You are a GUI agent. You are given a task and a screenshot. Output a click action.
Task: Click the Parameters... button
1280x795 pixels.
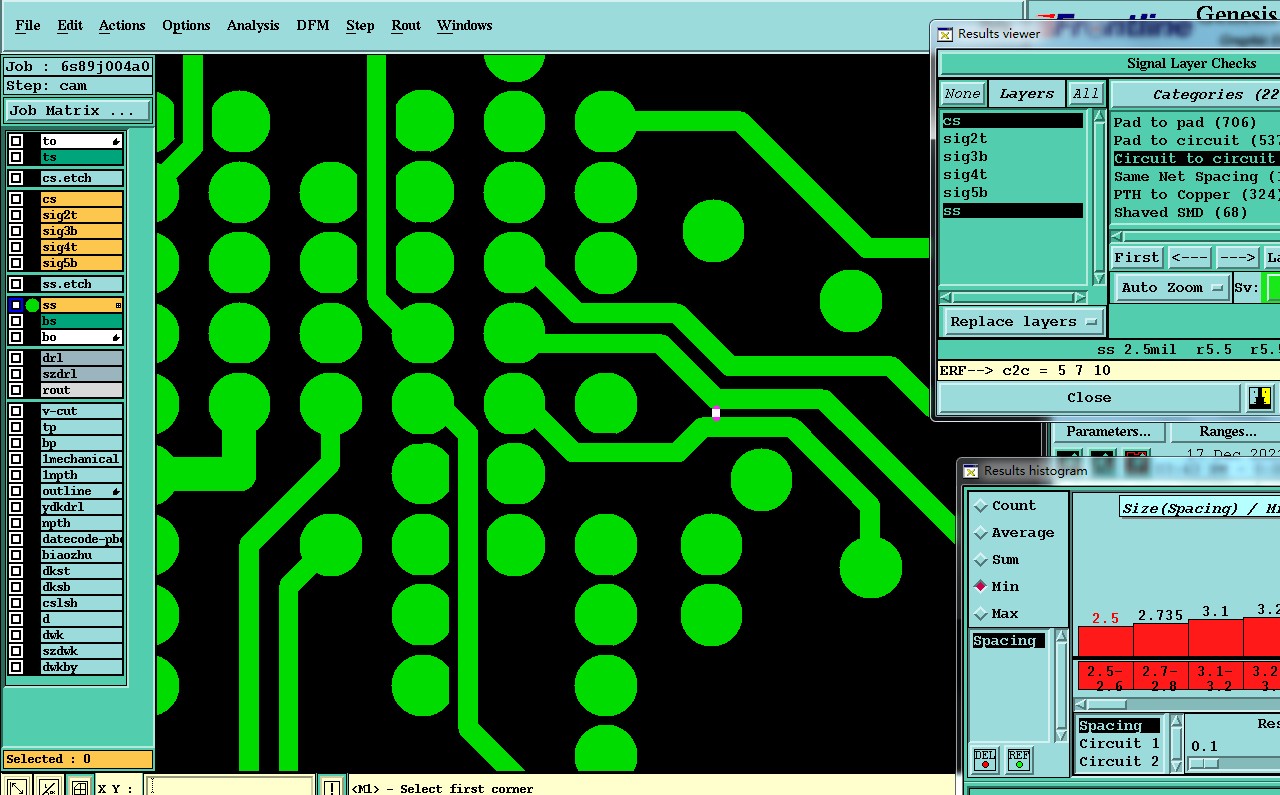pyautogui.click(x=1108, y=432)
